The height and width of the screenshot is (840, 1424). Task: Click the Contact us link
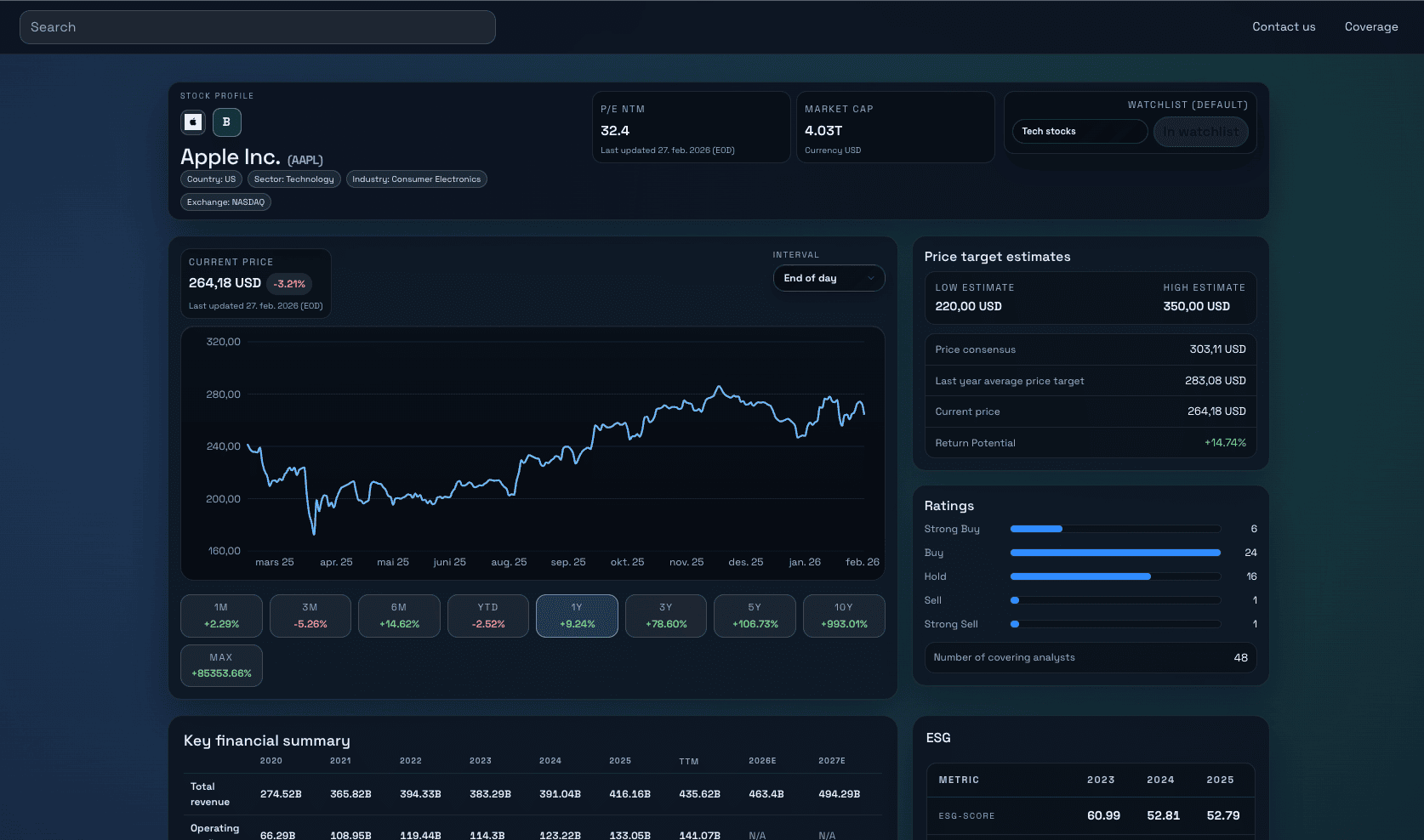[1283, 26]
